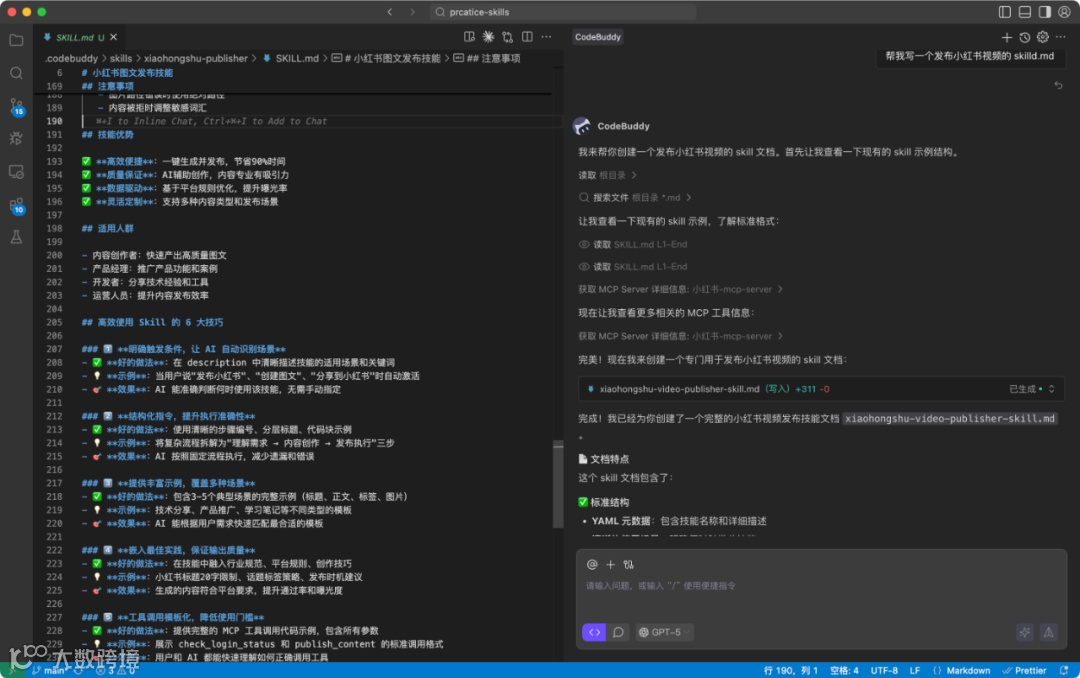
Task: Focus the chat input placeholder 请输入问题
Action: [661, 586]
